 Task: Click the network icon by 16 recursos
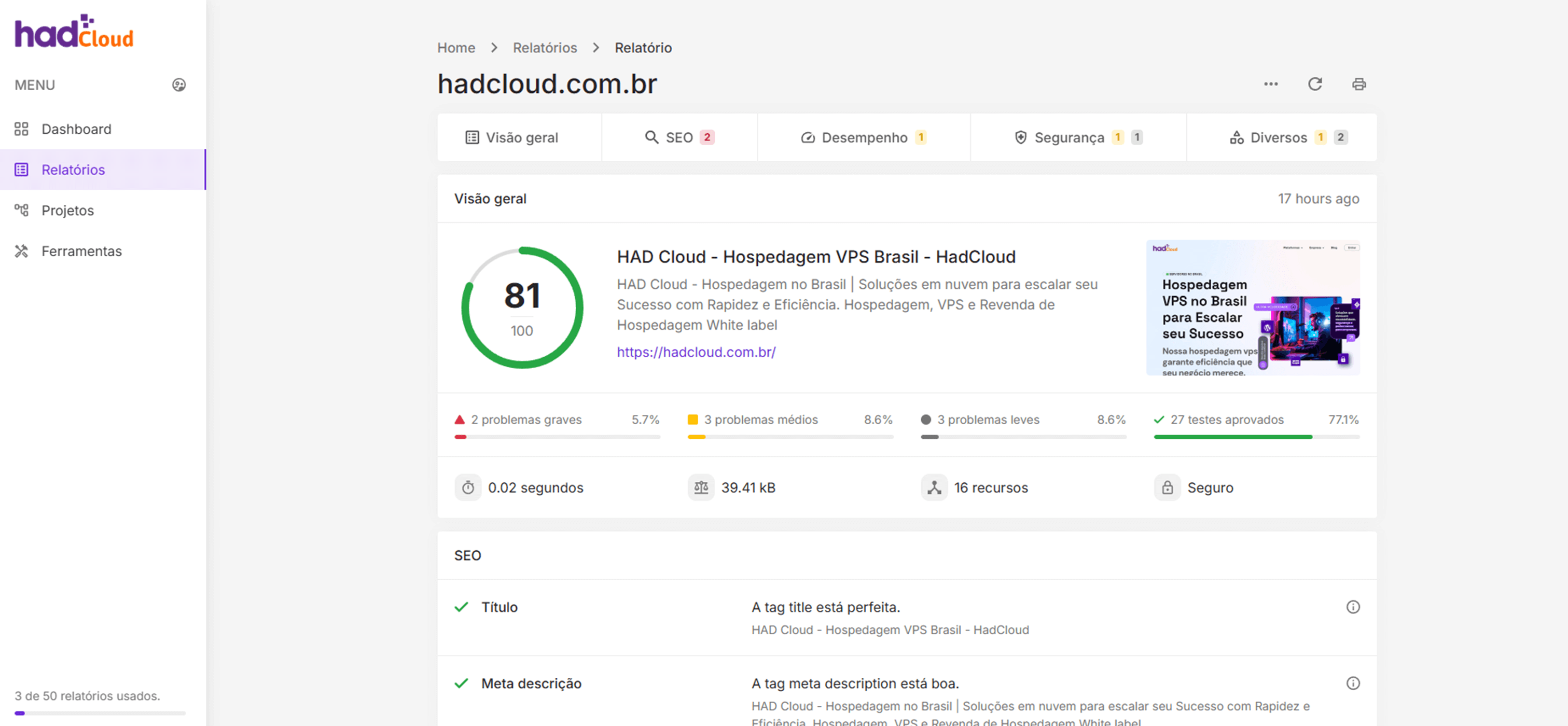coord(934,488)
